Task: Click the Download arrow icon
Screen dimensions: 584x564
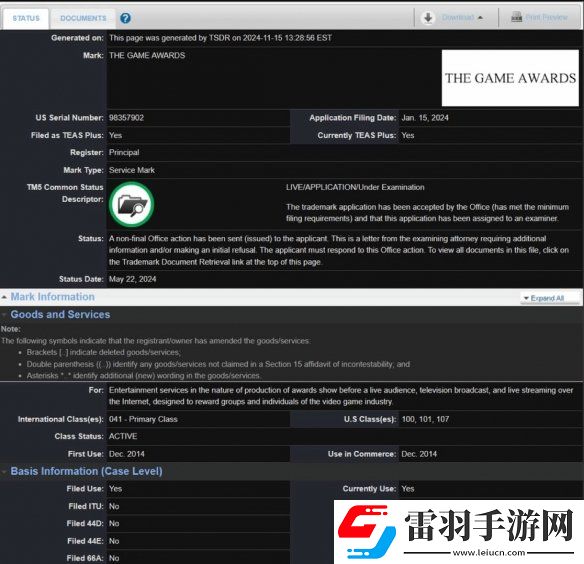Action: point(428,18)
